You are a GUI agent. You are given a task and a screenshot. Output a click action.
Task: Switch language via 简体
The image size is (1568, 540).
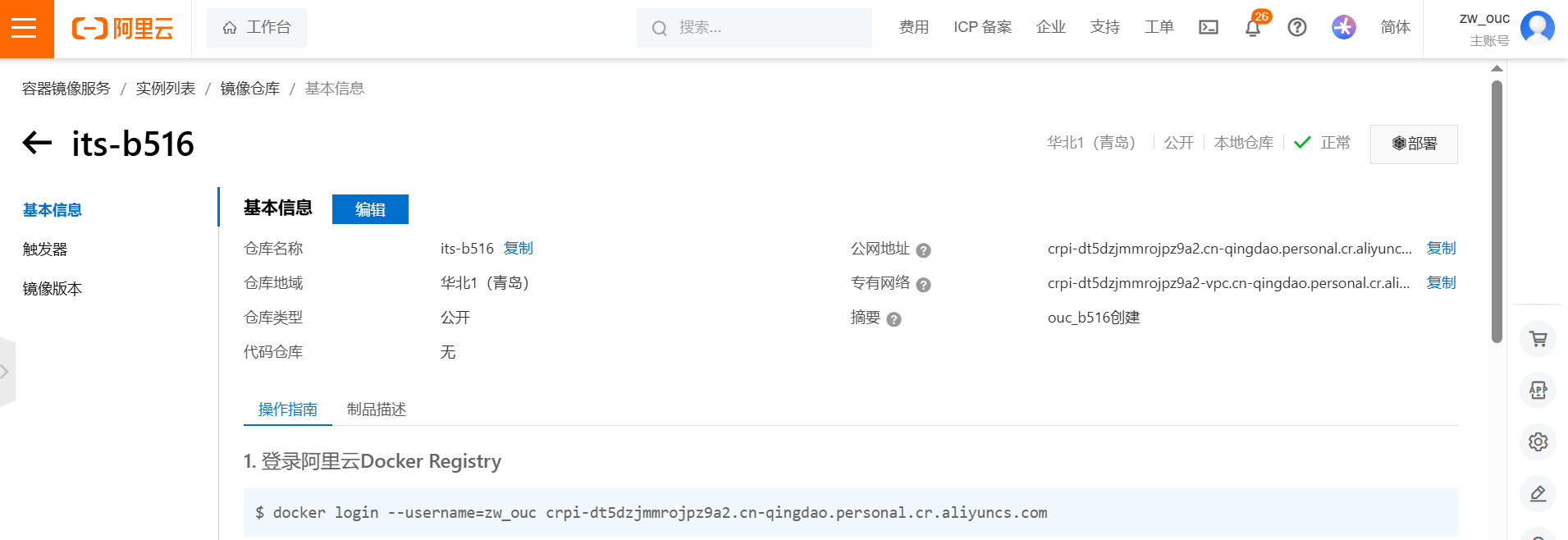point(1395,28)
